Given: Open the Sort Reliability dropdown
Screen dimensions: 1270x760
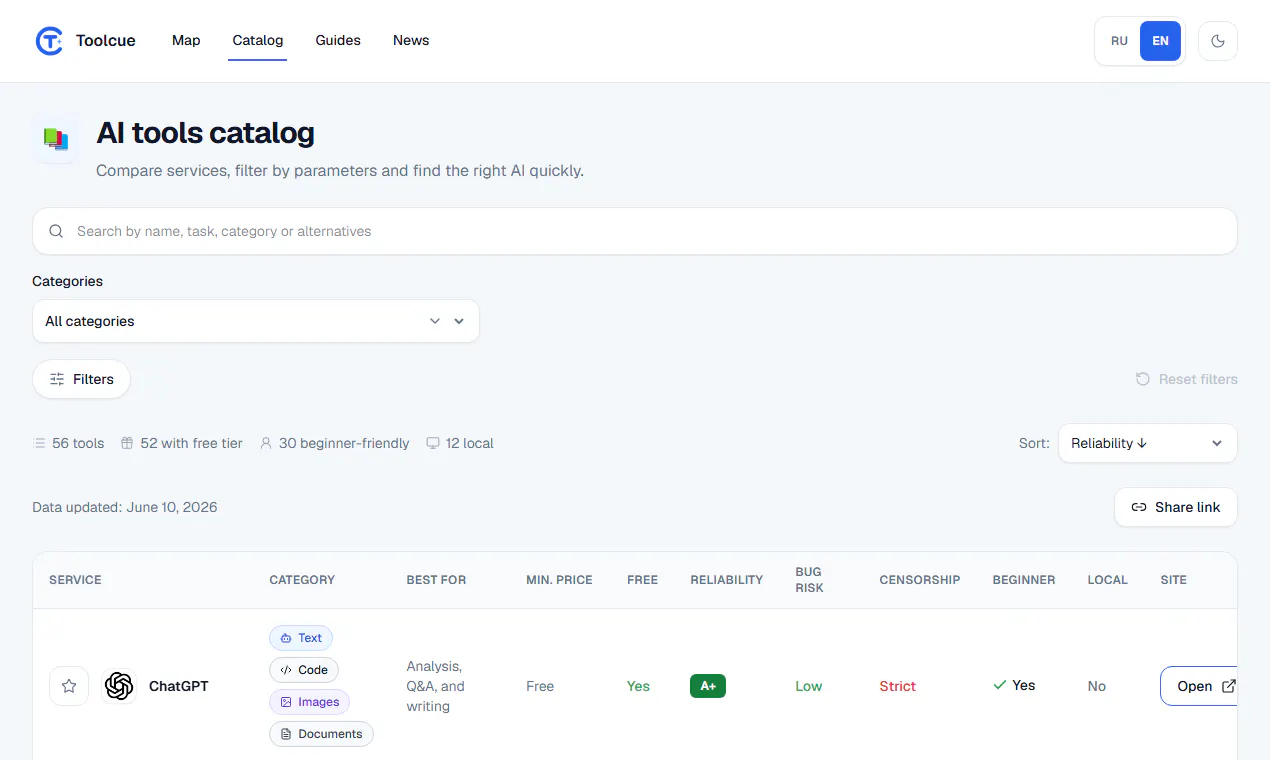Looking at the screenshot, I should [1148, 443].
